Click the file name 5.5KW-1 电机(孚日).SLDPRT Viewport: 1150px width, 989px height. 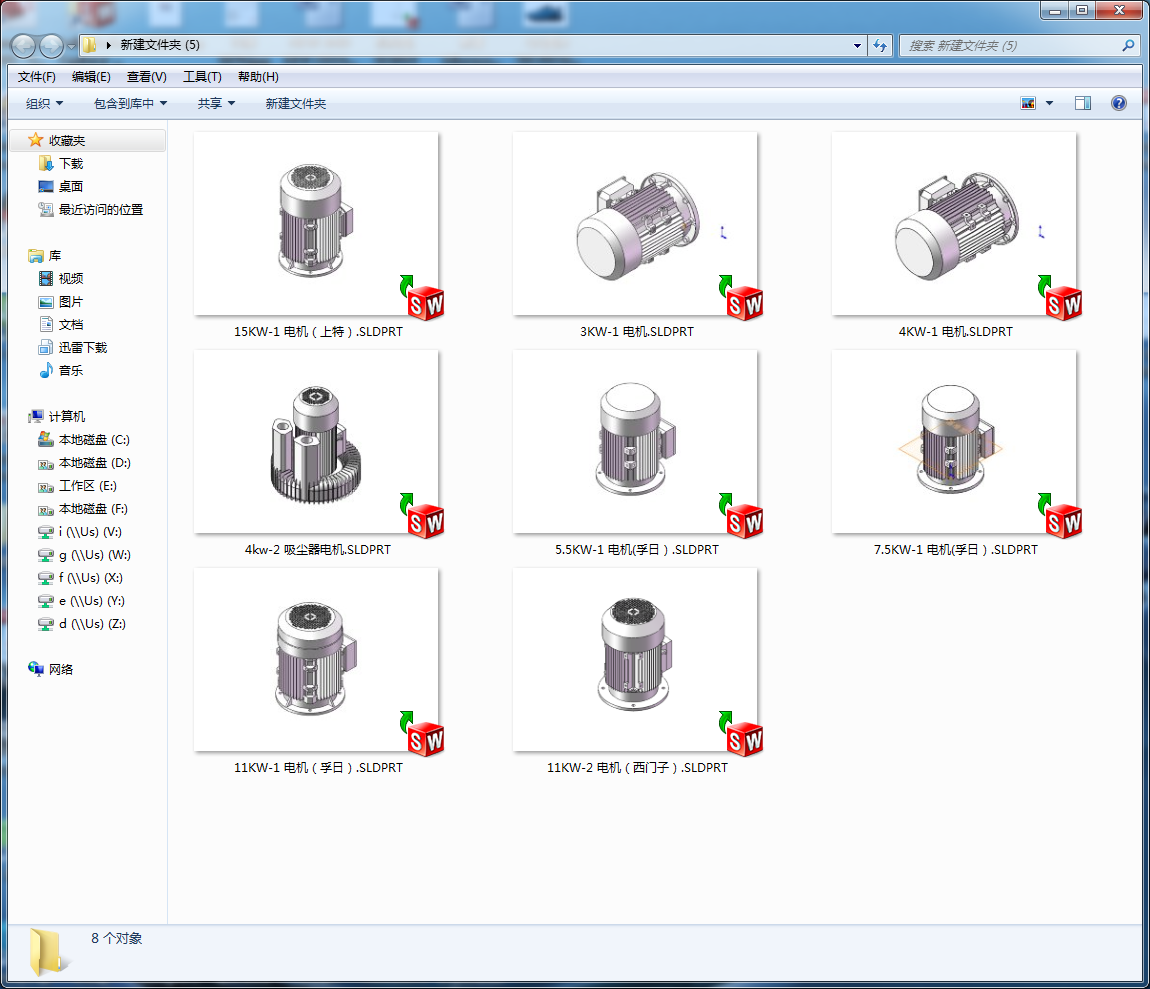click(637, 550)
